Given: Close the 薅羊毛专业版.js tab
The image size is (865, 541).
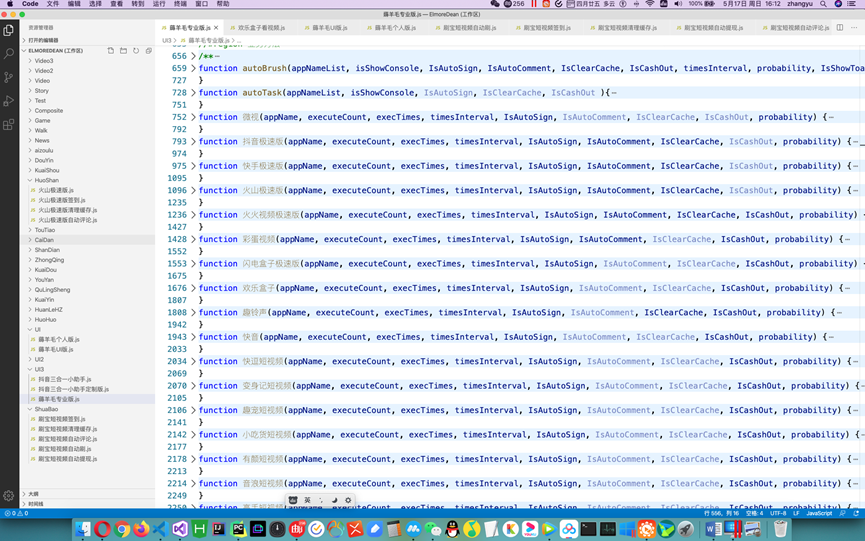Looking at the screenshot, I should pos(216,28).
